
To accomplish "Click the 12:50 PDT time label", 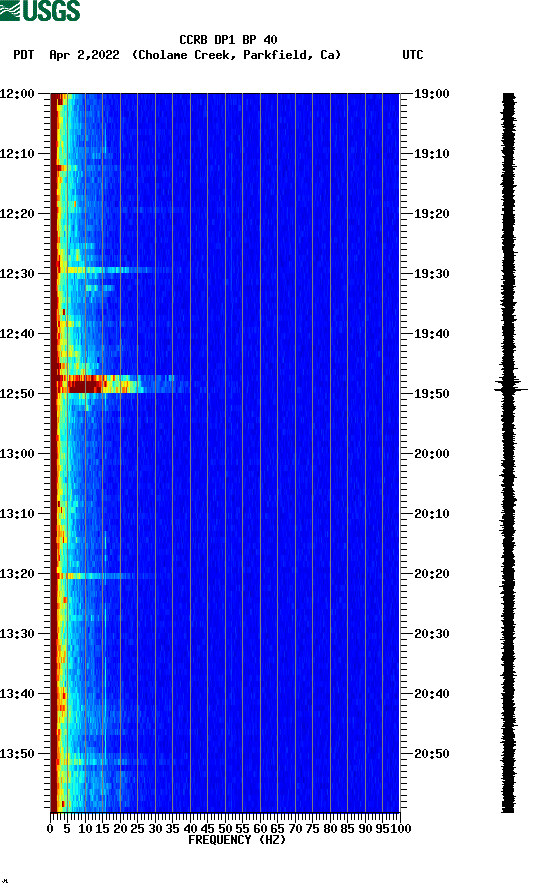I will pos(18,394).
